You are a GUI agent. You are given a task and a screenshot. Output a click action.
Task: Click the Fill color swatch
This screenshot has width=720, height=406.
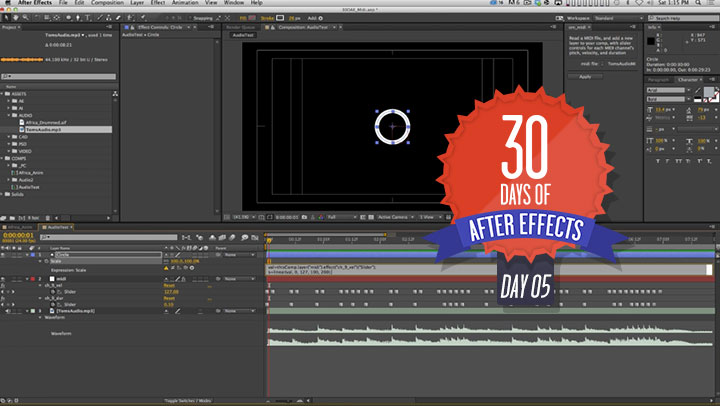[x=252, y=18]
